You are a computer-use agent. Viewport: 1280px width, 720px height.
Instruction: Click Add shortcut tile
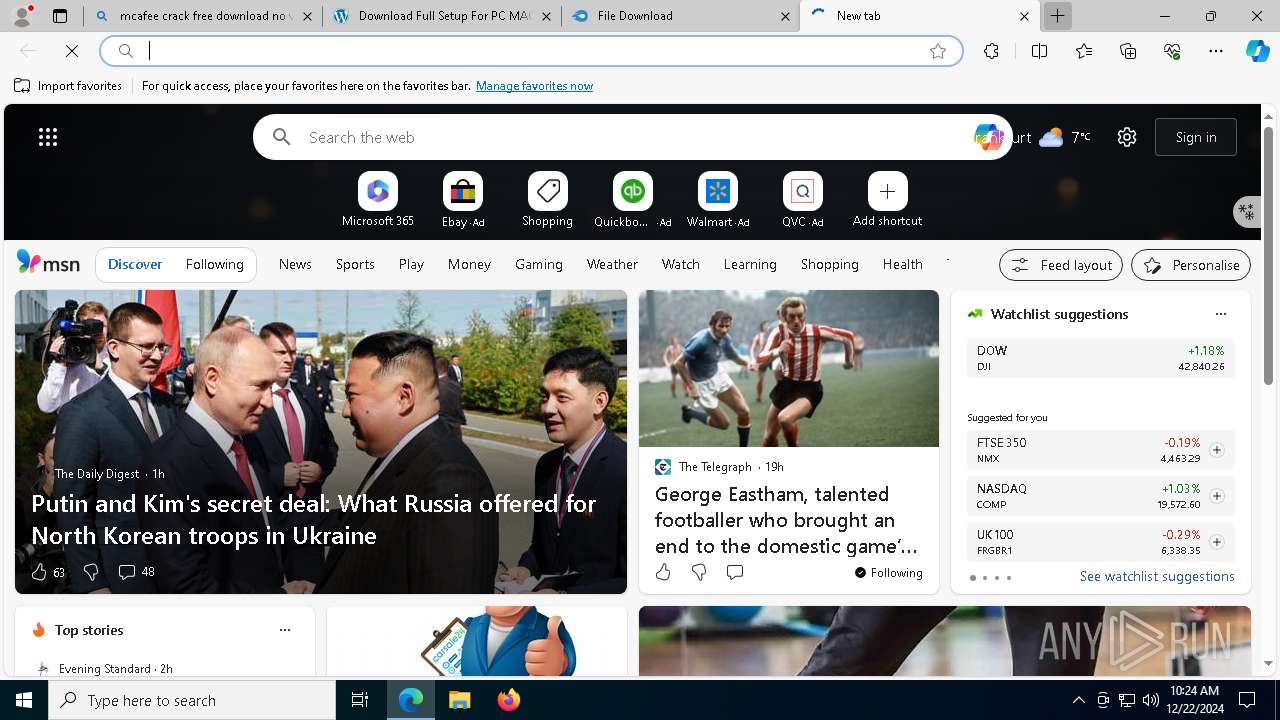[887, 199]
